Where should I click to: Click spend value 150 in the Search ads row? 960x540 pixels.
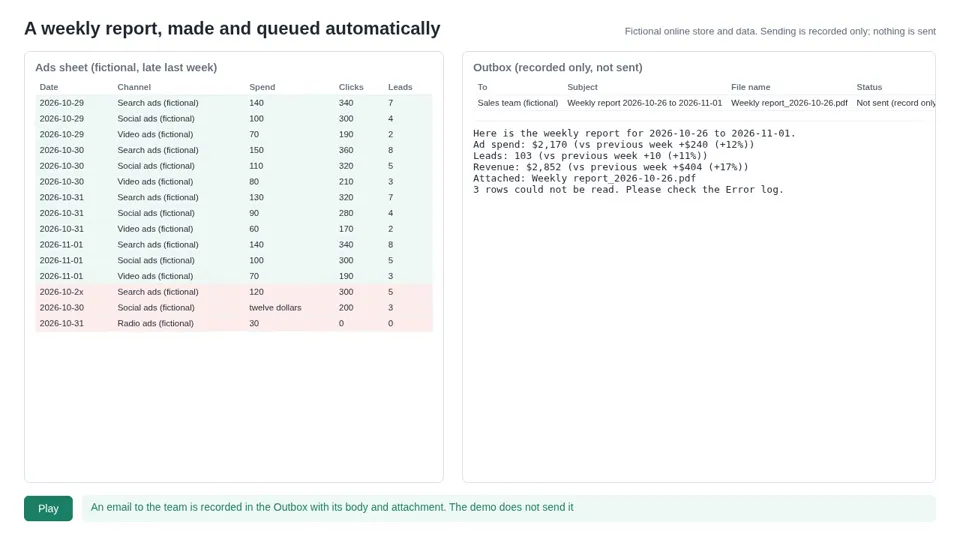[256, 150]
